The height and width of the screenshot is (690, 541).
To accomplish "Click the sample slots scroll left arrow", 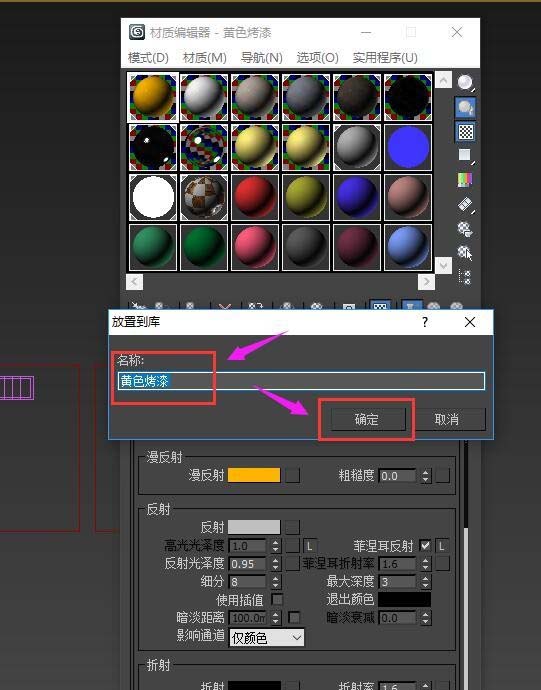I will 134,282.
